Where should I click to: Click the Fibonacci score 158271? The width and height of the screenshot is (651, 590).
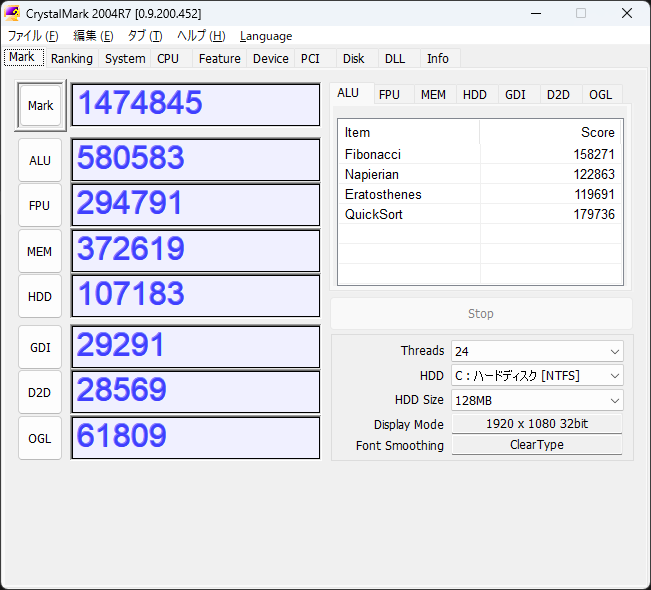[594, 154]
